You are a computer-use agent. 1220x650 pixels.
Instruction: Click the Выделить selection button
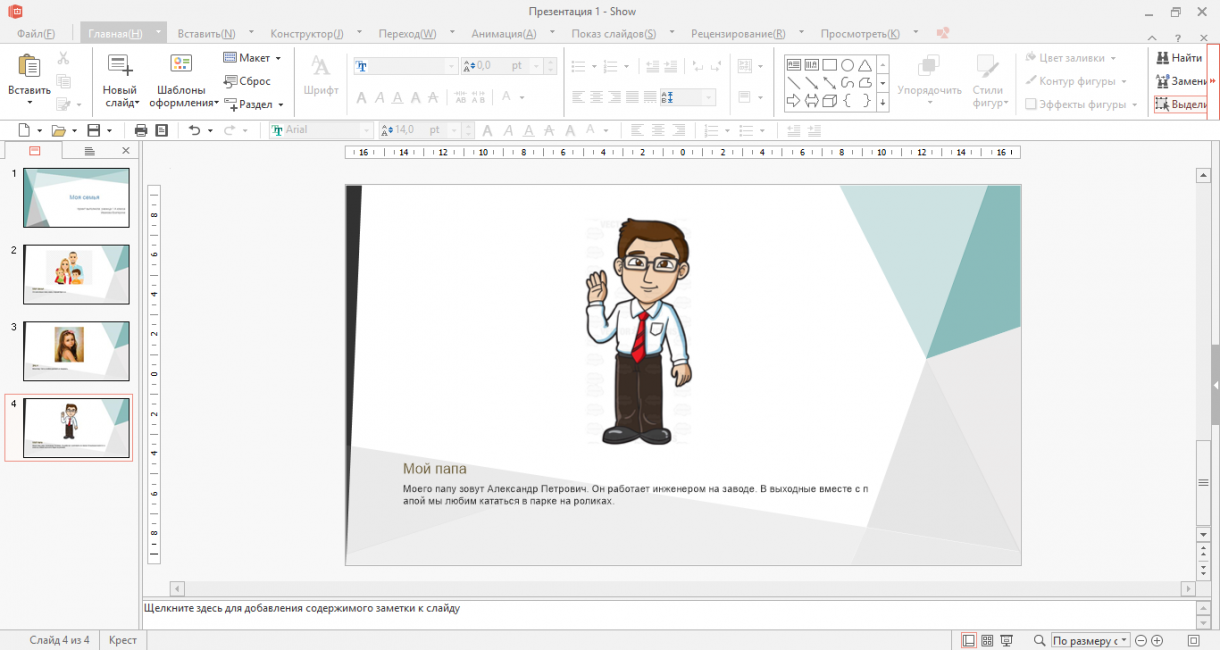point(1180,104)
